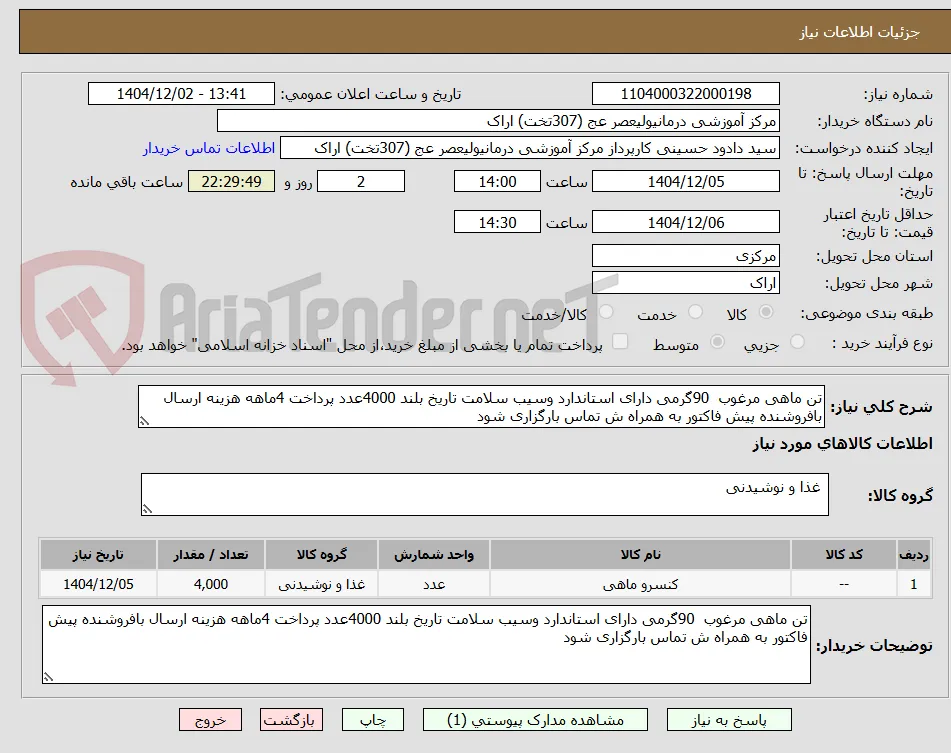Click the واحد شمارش column header

[434, 555]
